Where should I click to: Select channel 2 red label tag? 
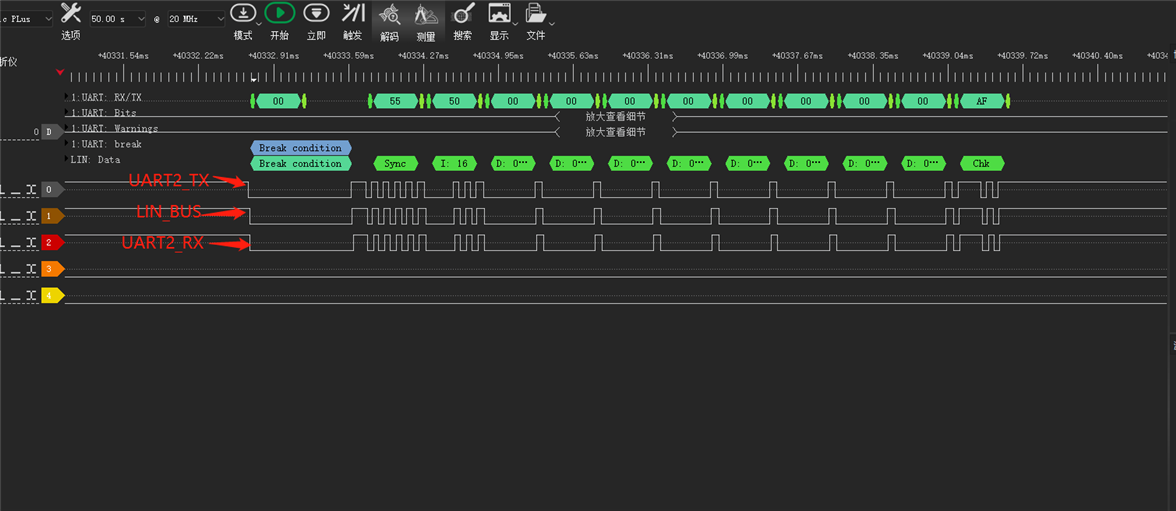pyautogui.click(x=51, y=242)
